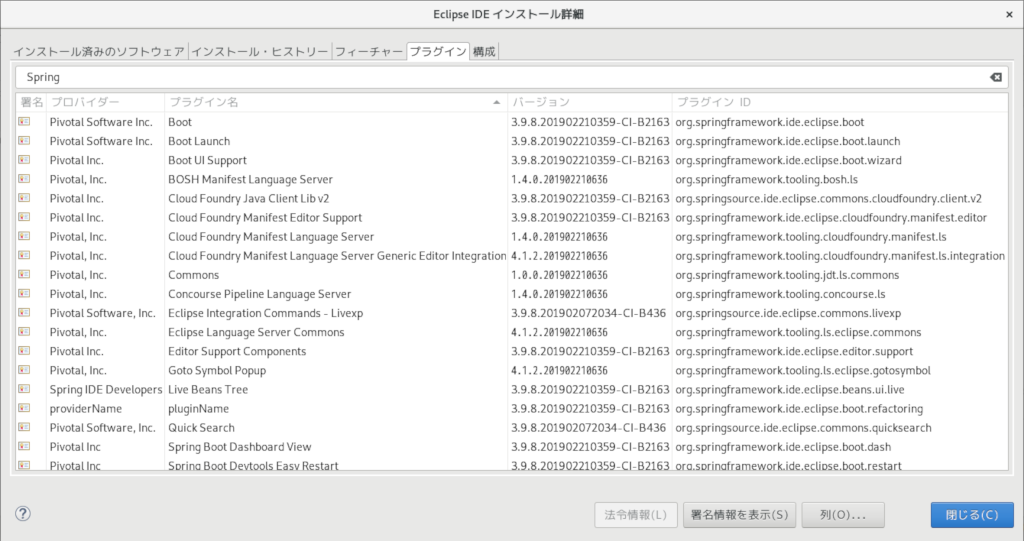
Task: Click signed icon of Goto Symbol Popup row
Action: (x=24, y=370)
